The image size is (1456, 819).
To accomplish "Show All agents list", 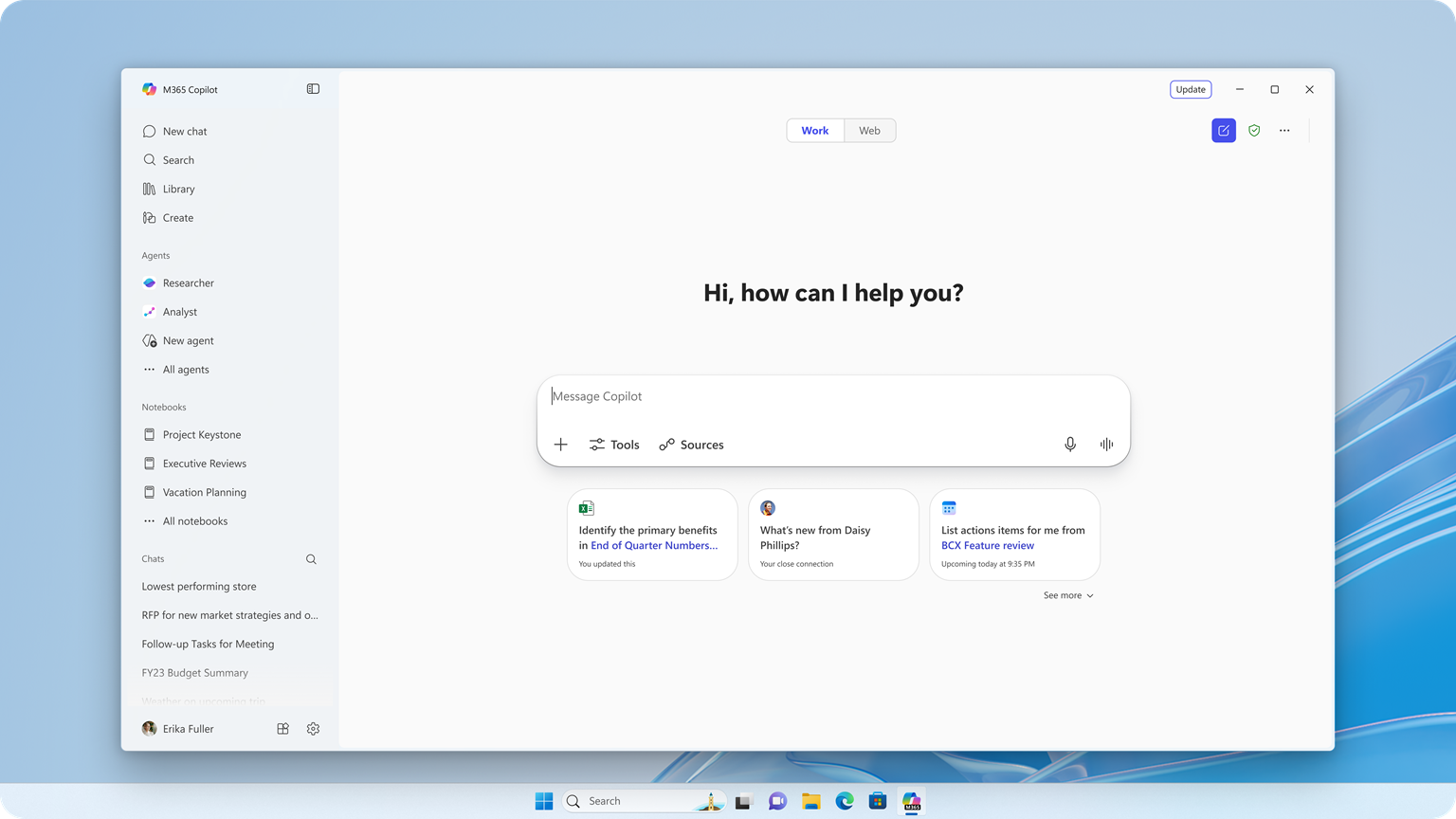I will tap(186, 369).
